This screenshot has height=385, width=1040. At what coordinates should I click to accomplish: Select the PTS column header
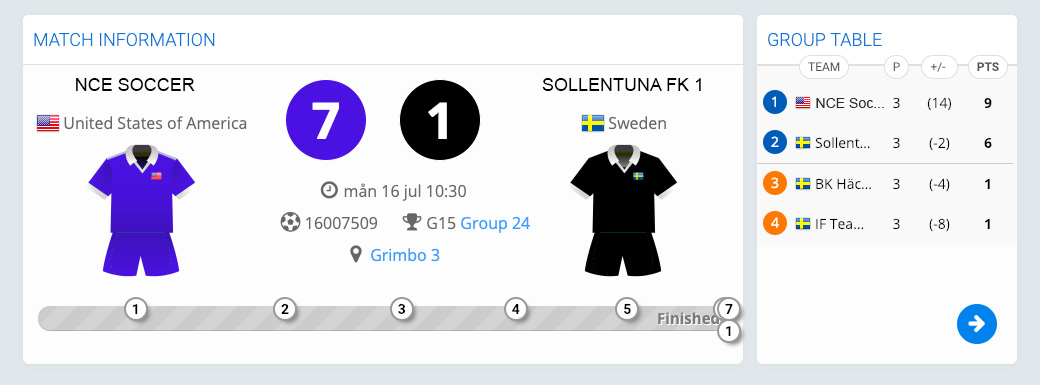pyautogui.click(x=988, y=67)
